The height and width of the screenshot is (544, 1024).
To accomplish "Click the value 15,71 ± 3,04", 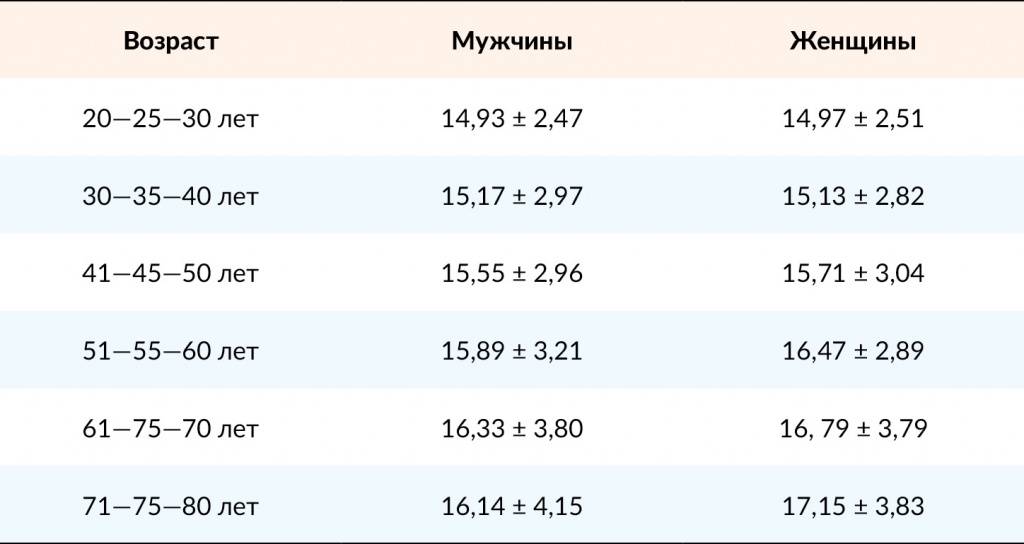I will pos(853,273).
